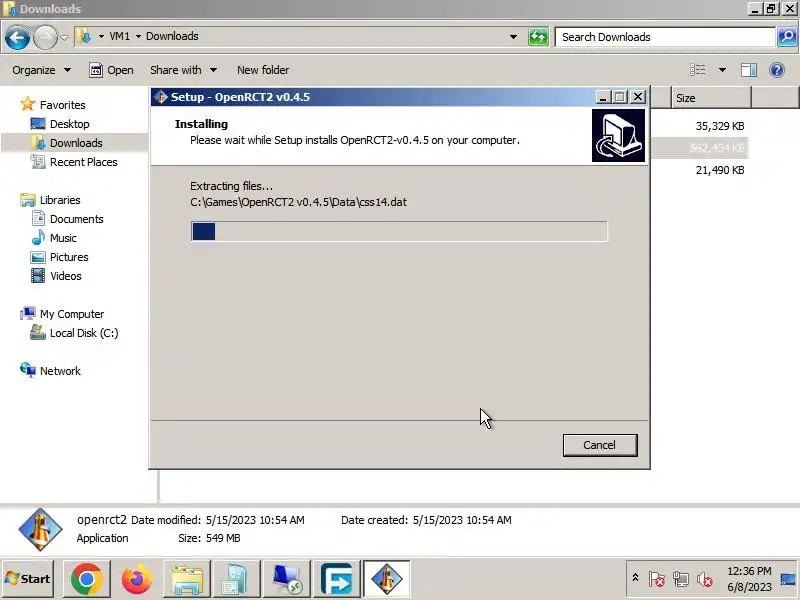Open Action Center flag icon

click(657, 579)
